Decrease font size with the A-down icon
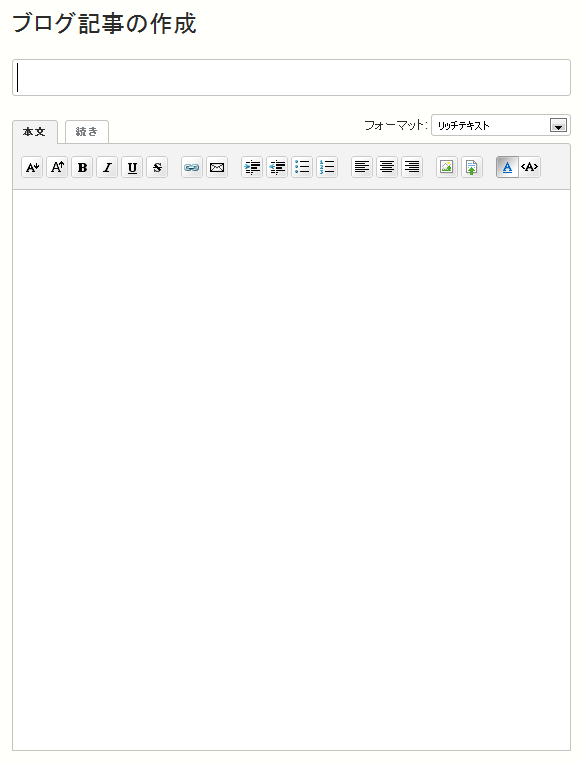This screenshot has width=583, height=764. [32, 167]
